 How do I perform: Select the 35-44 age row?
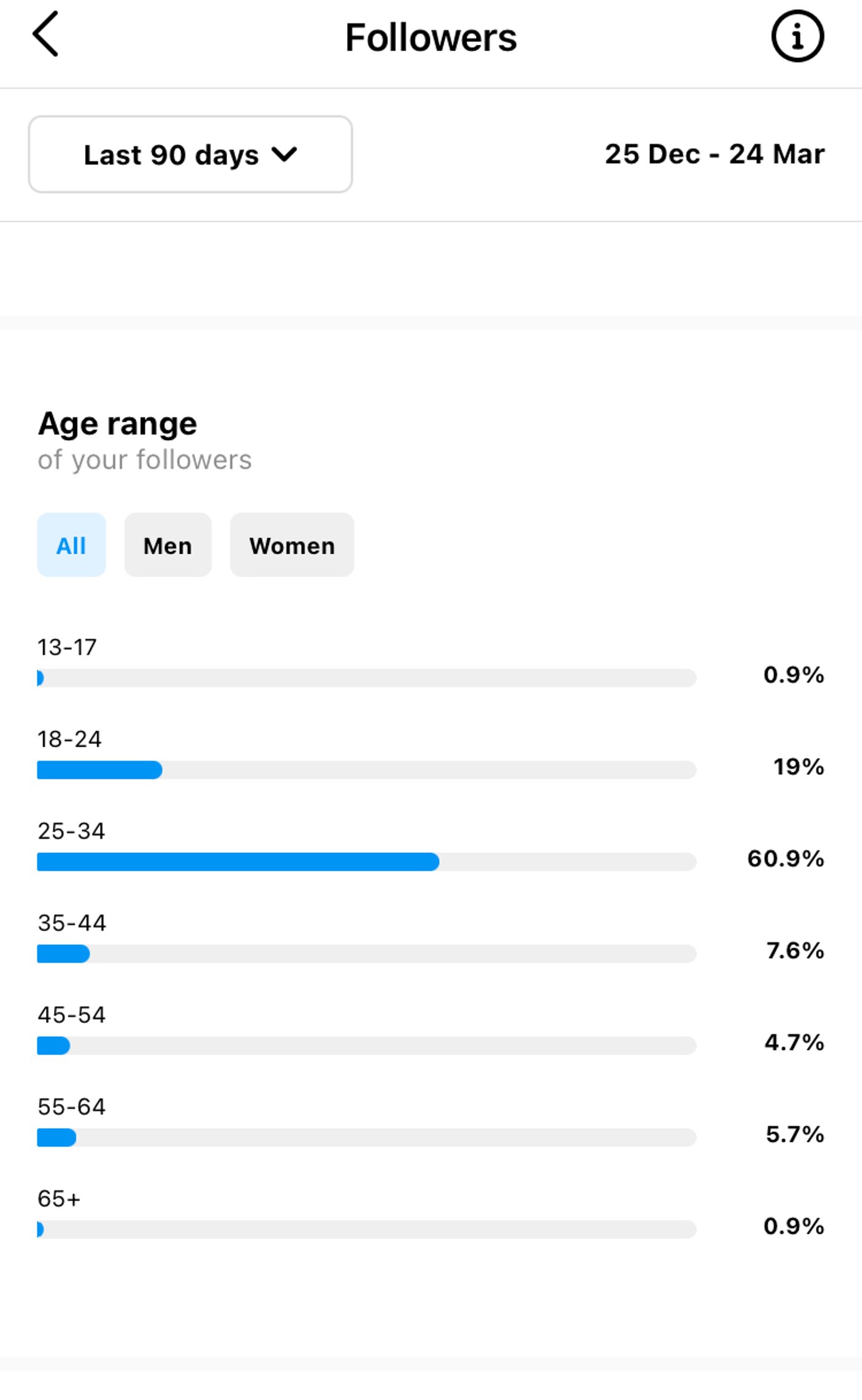point(366,954)
